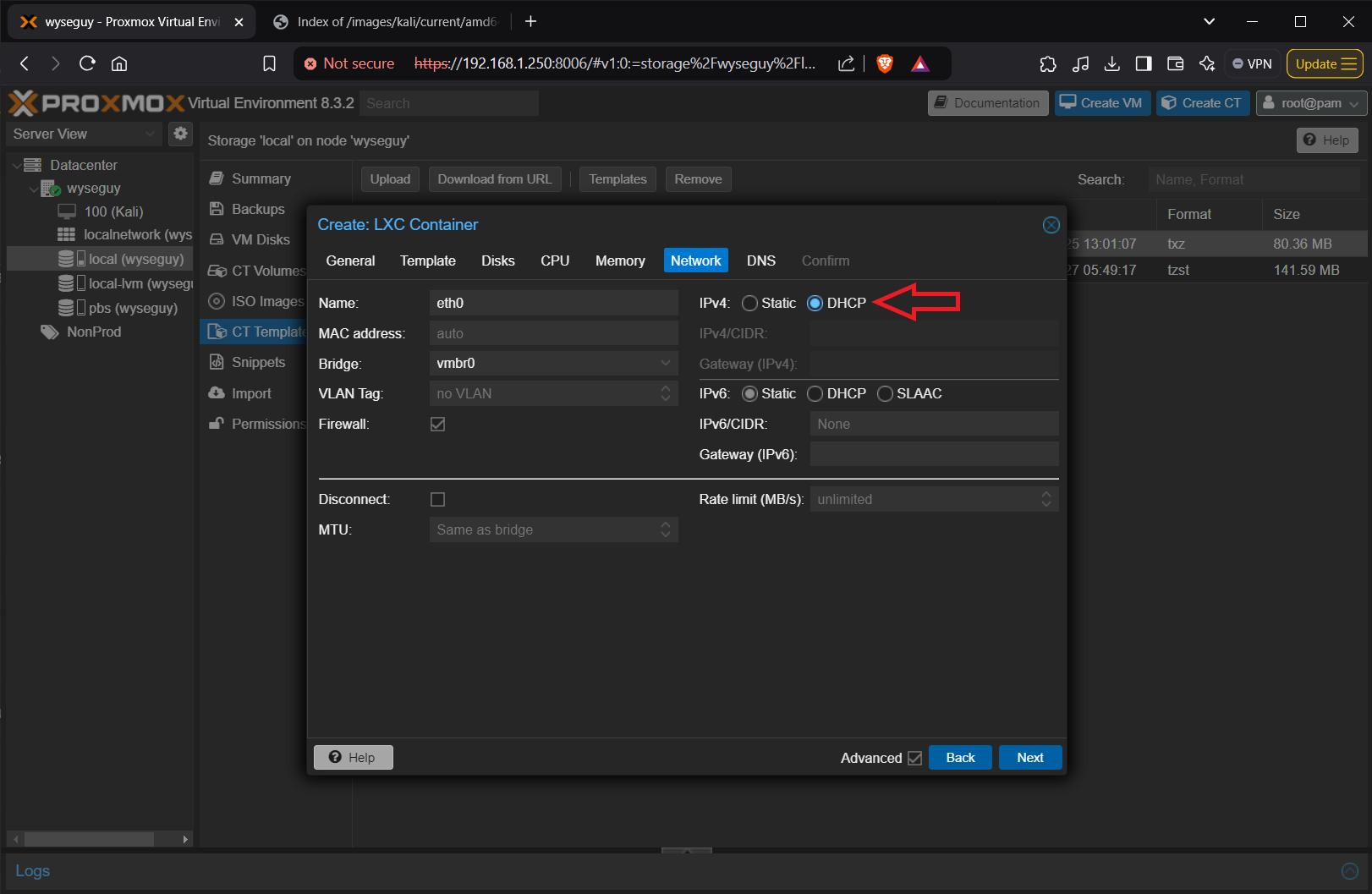The height and width of the screenshot is (894, 1372).
Task: Switch to General wizard tab
Action: (350, 261)
